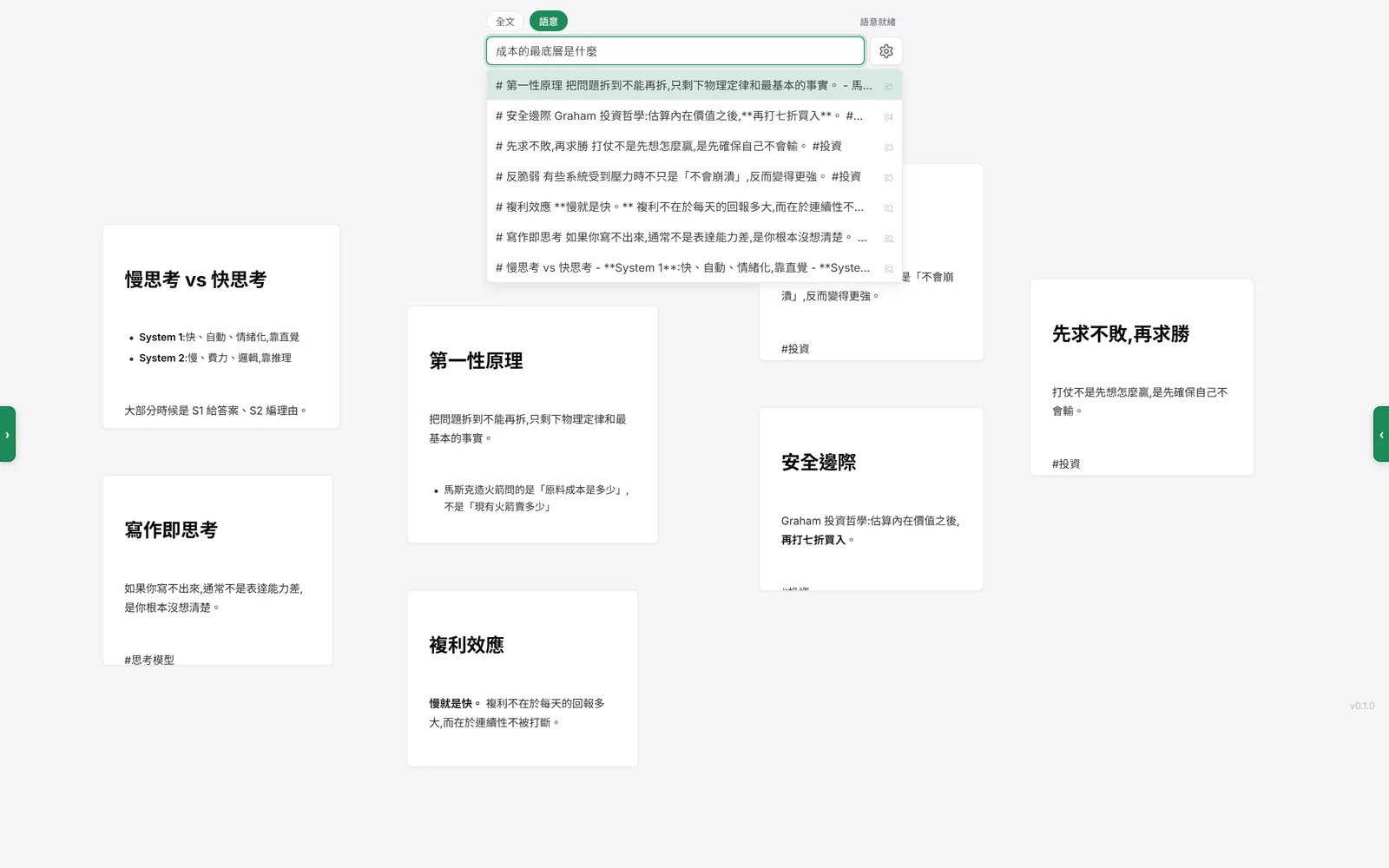The height and width of the screenshot is (868, 1389).
Task: Choose the 寫作即思考 search result
Action: tap(694, 237)
